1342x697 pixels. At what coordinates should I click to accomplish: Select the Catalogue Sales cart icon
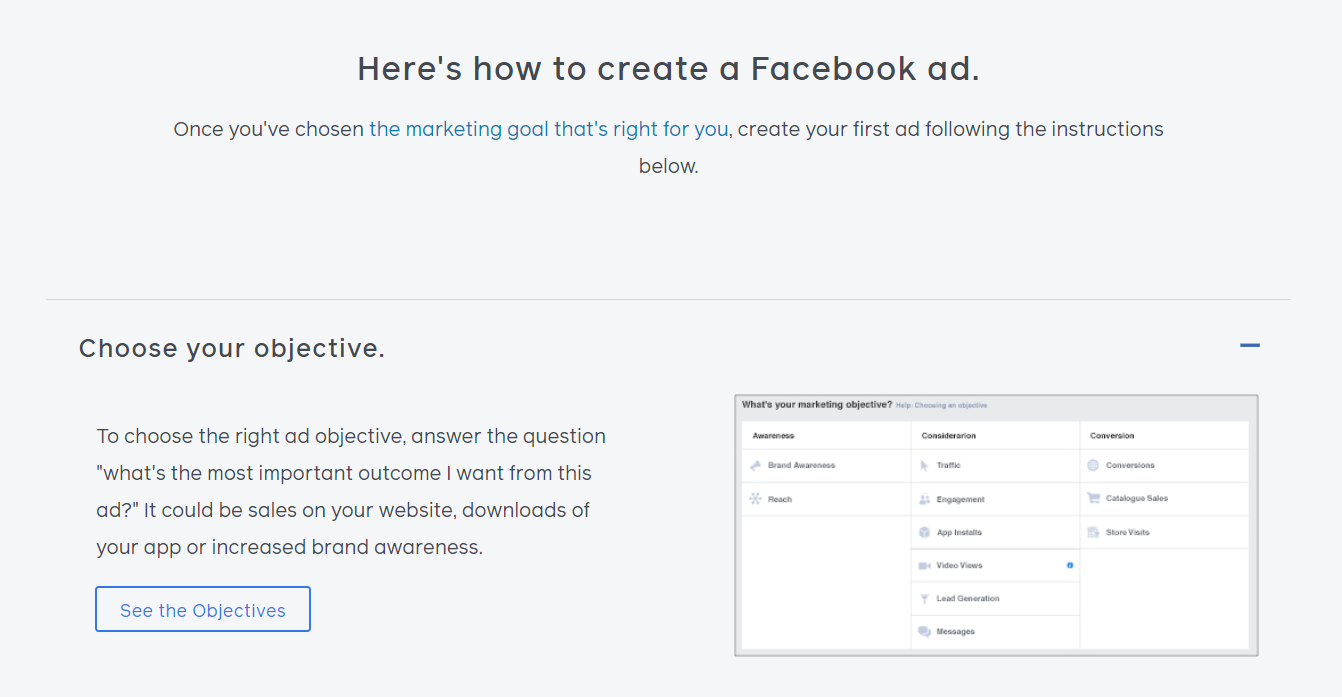point(1093,498)
